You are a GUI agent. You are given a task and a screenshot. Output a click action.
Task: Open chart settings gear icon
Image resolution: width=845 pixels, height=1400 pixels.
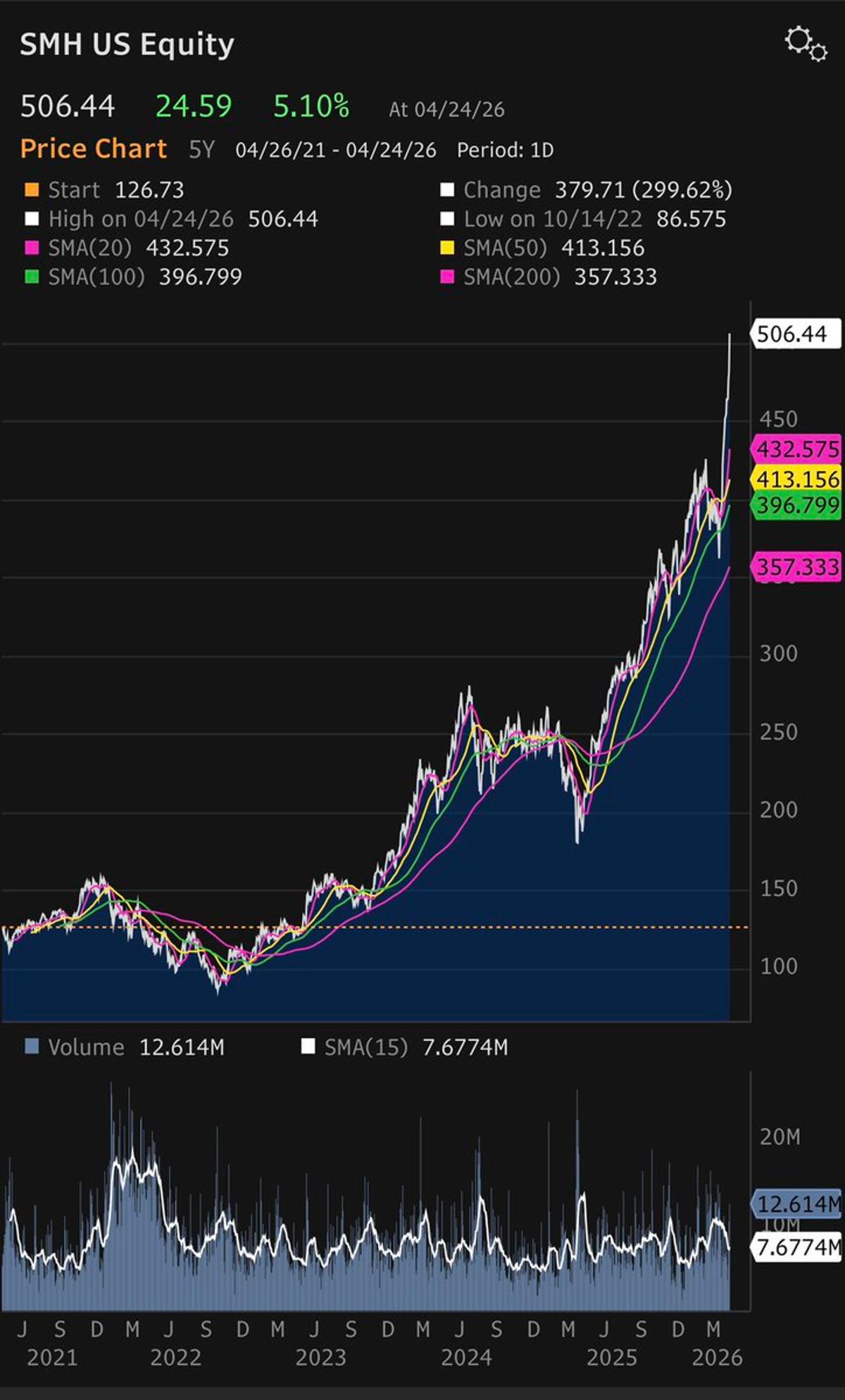[806, 44]
